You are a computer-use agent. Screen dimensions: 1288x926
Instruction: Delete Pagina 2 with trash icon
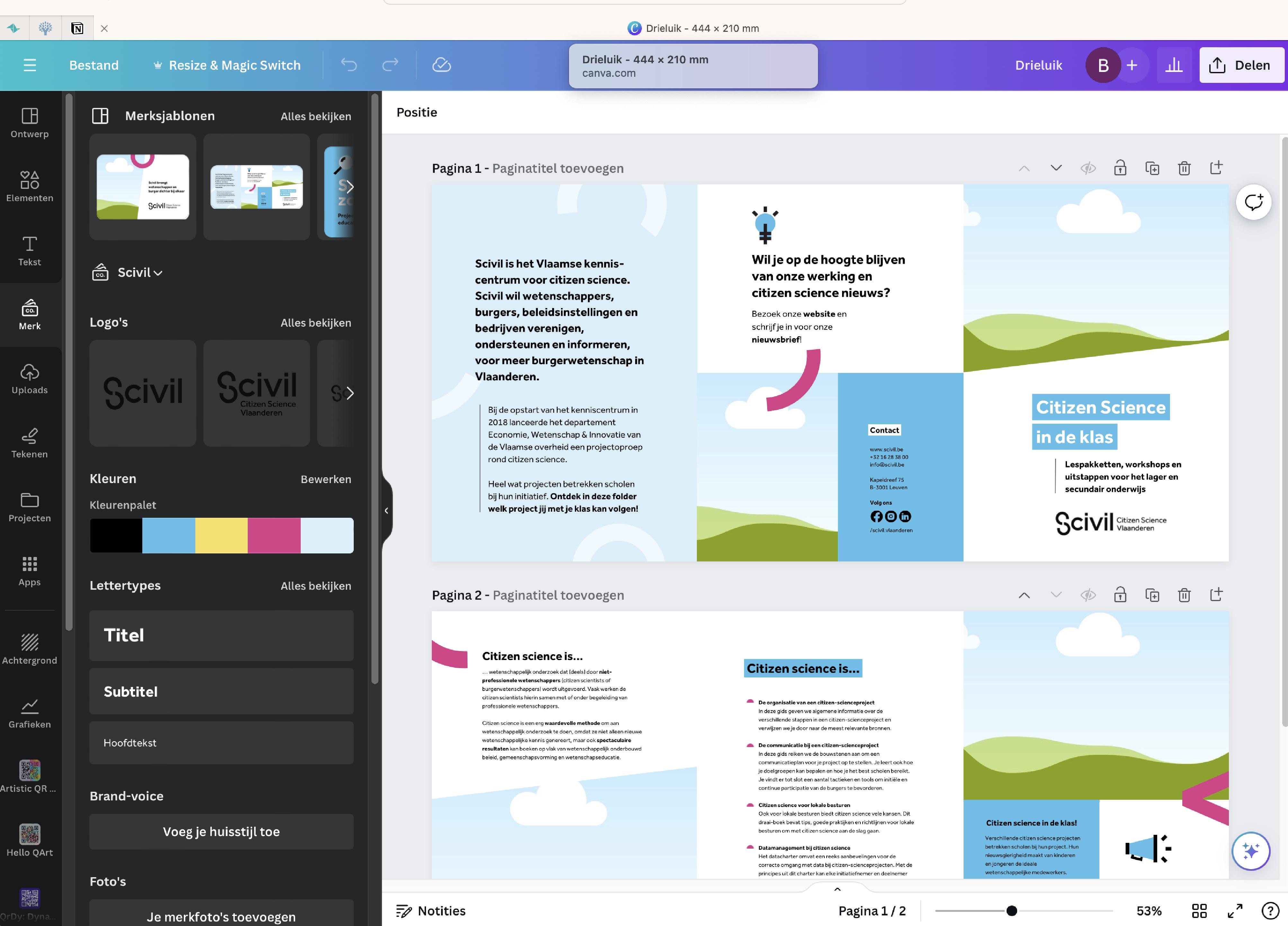[1184, 595]
